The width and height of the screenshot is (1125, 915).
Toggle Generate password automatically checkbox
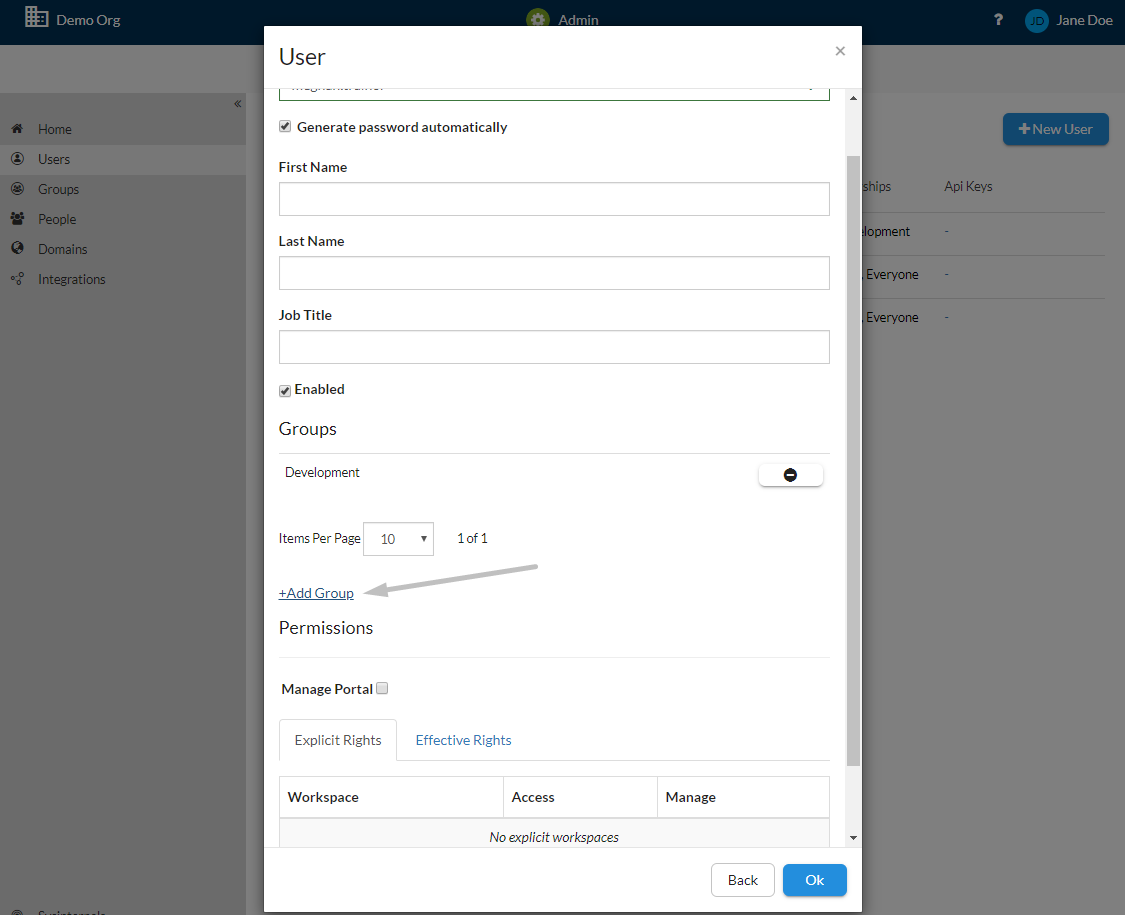coord(285,126)
